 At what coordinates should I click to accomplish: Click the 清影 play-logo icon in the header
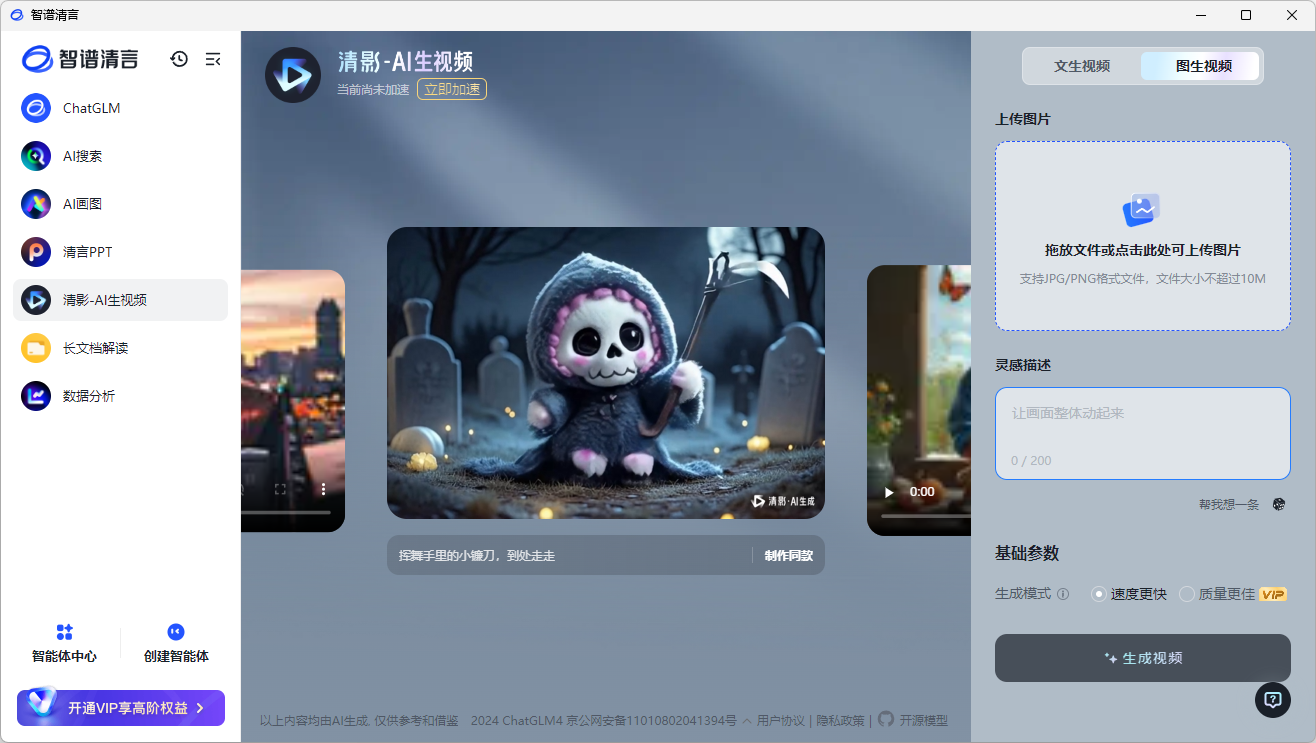293,75
